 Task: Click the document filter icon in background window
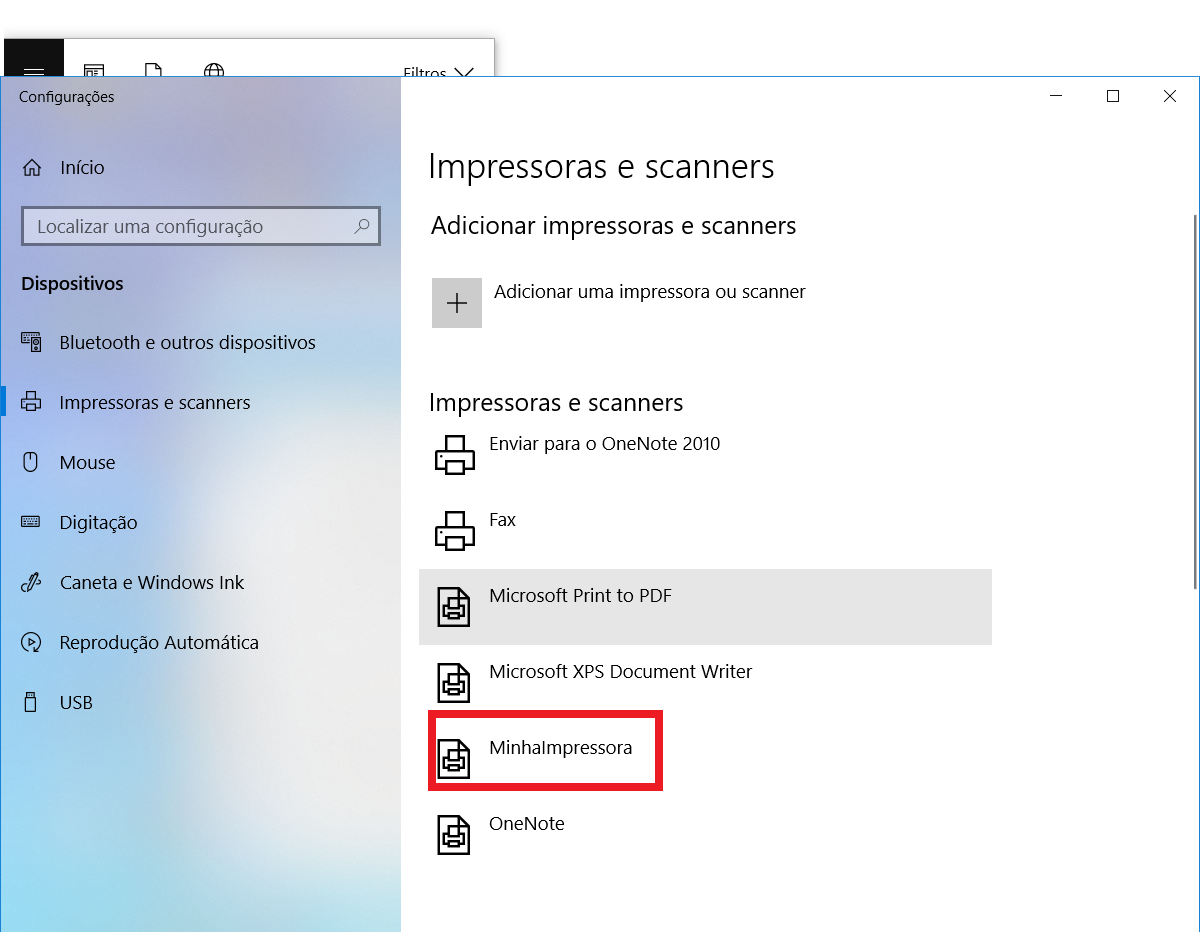153,70
